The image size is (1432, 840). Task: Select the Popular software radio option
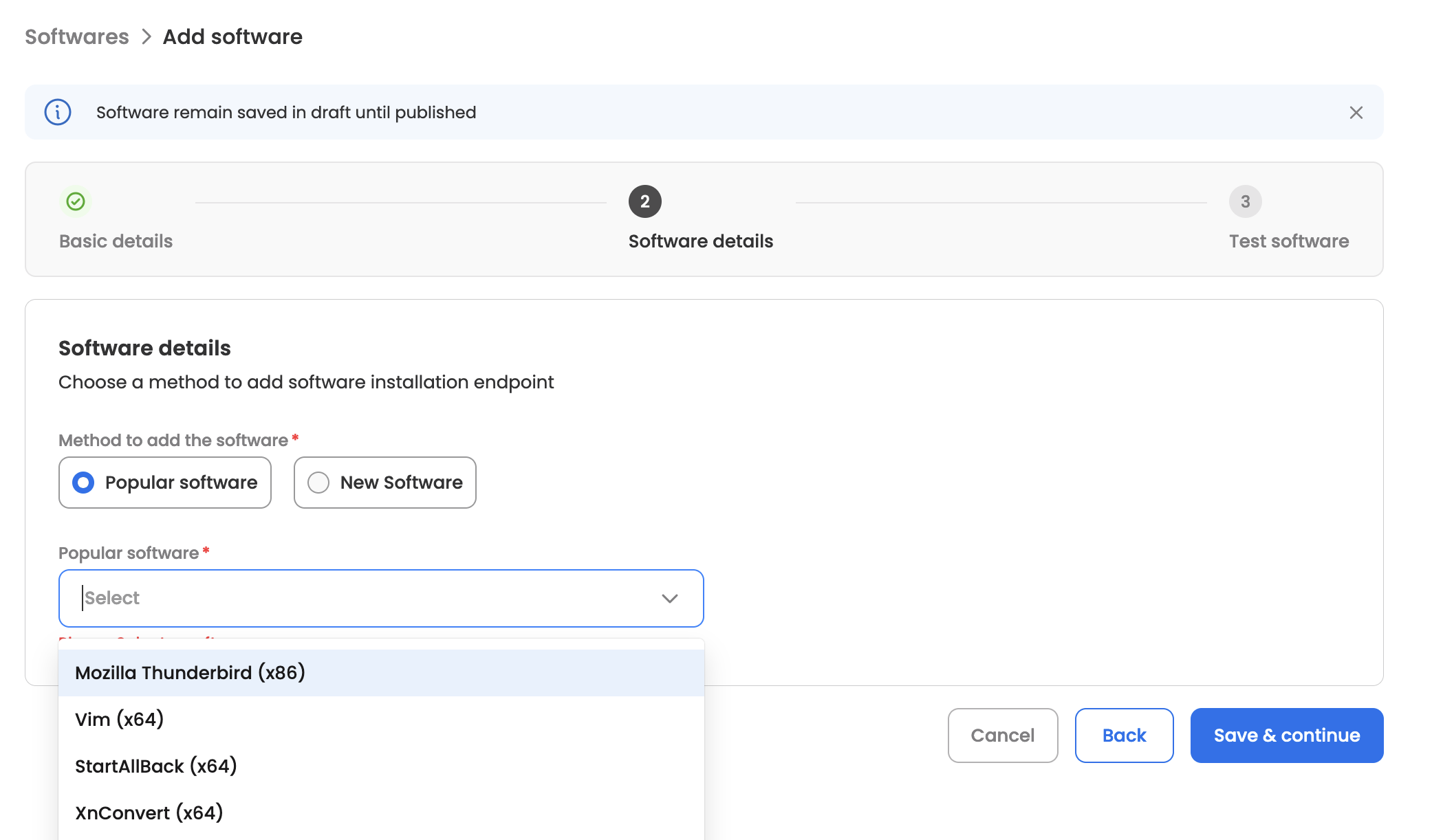point(84,483)
